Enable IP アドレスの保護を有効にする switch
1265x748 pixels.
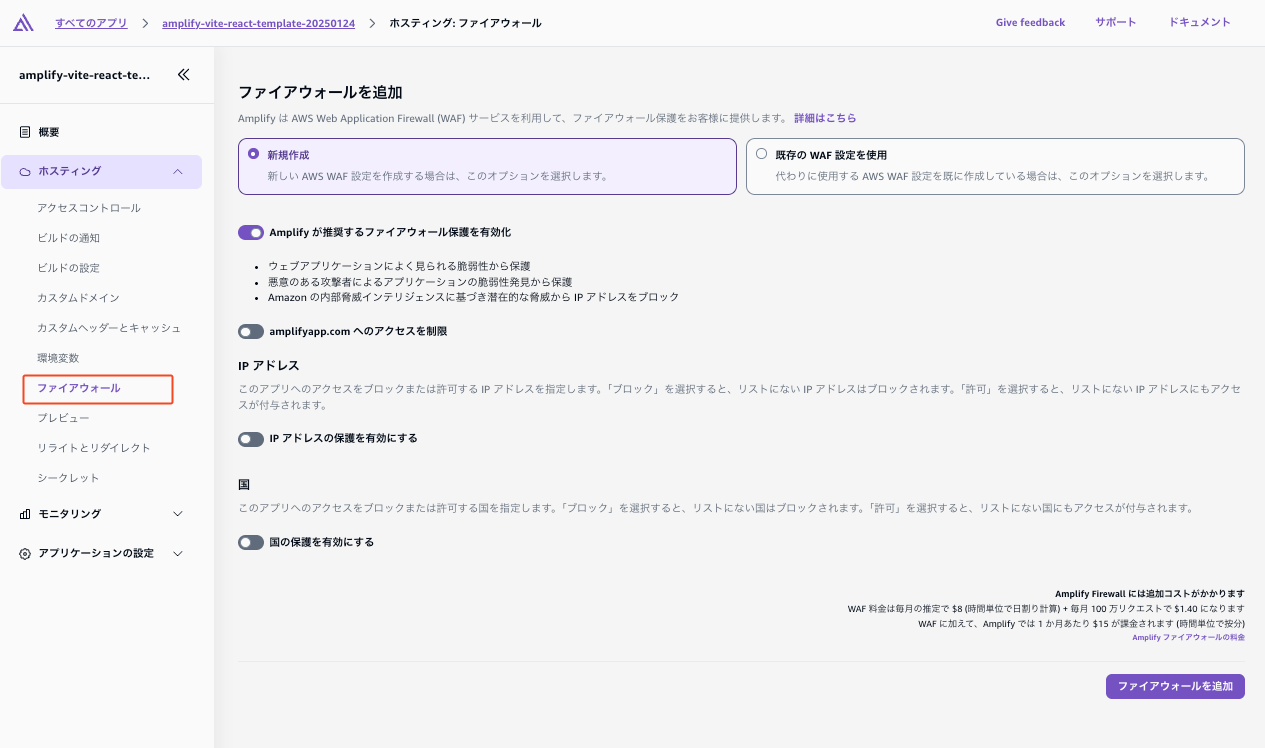tap(251, 438)
